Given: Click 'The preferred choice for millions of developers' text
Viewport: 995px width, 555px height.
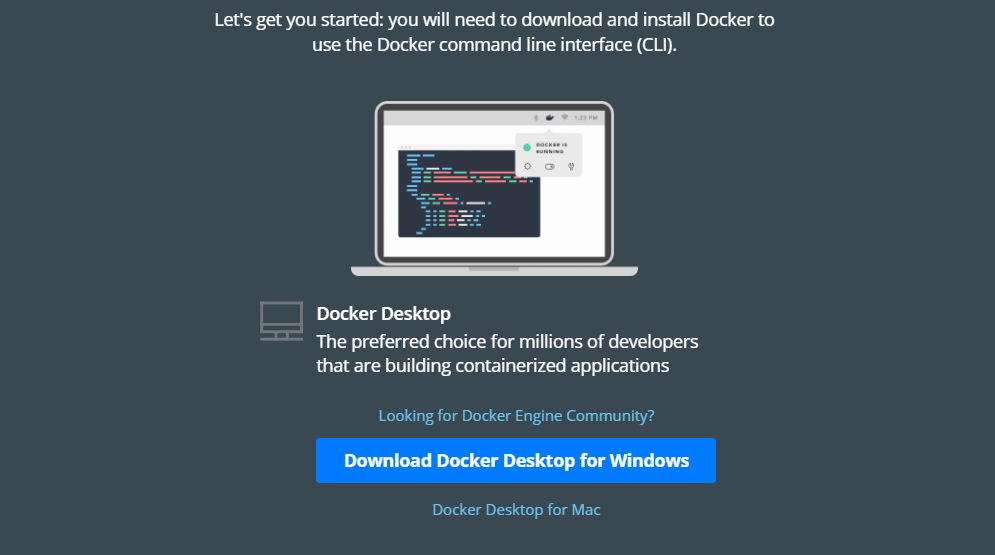Looking at the screenshot, I should [x=507, y=341].
